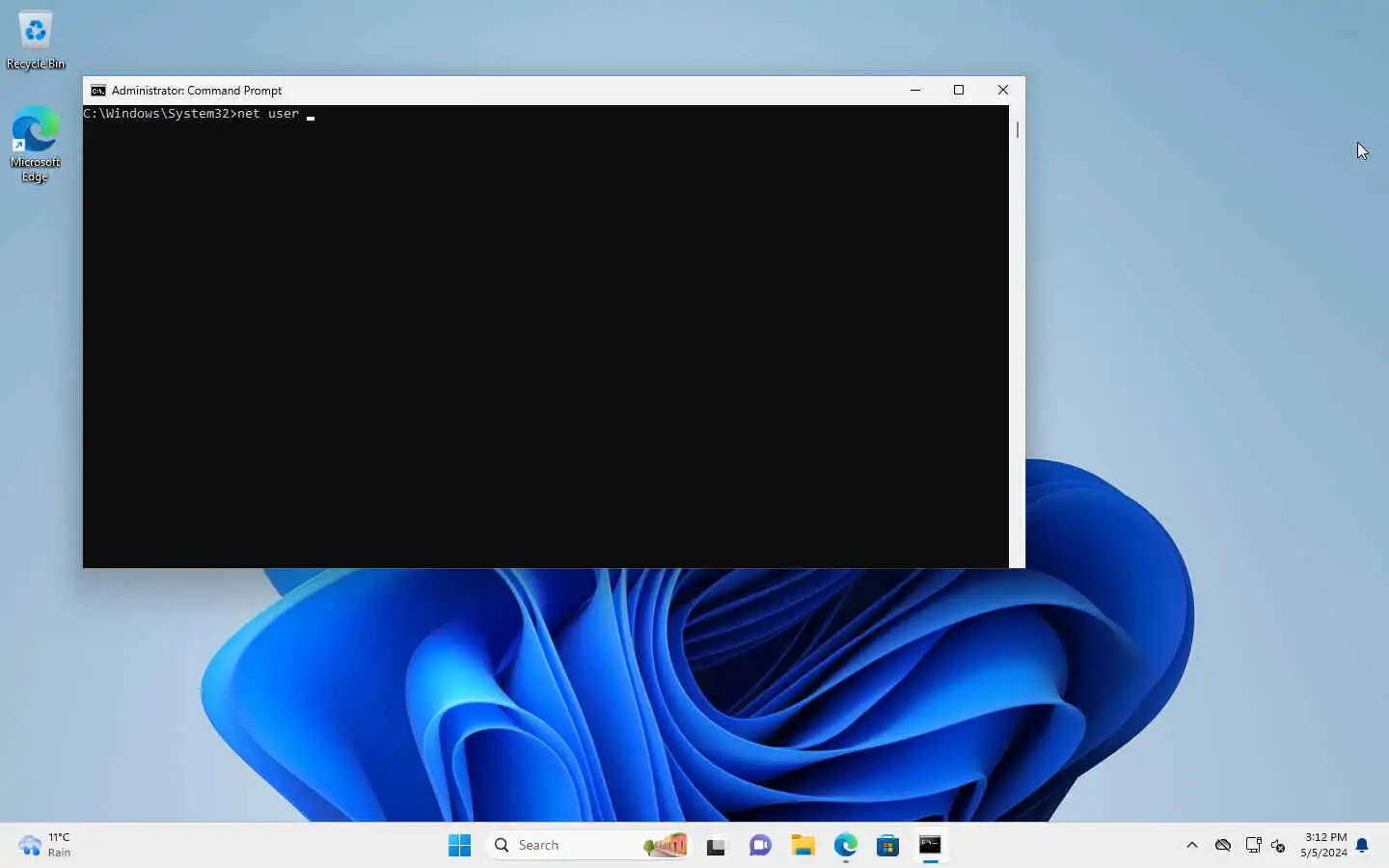1389x868 pixels.
Task: Click the Command Prompt vertical scrollbar thumb
Action: (x=1018, y=128)
